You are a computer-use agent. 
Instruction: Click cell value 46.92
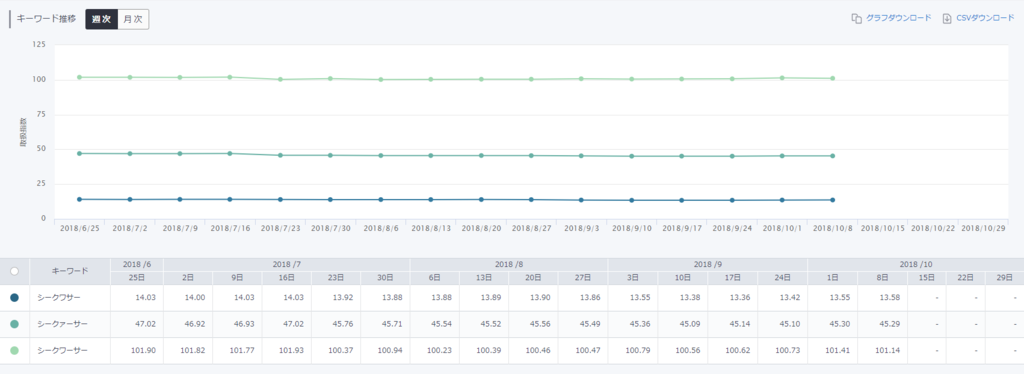pos(195,324)
